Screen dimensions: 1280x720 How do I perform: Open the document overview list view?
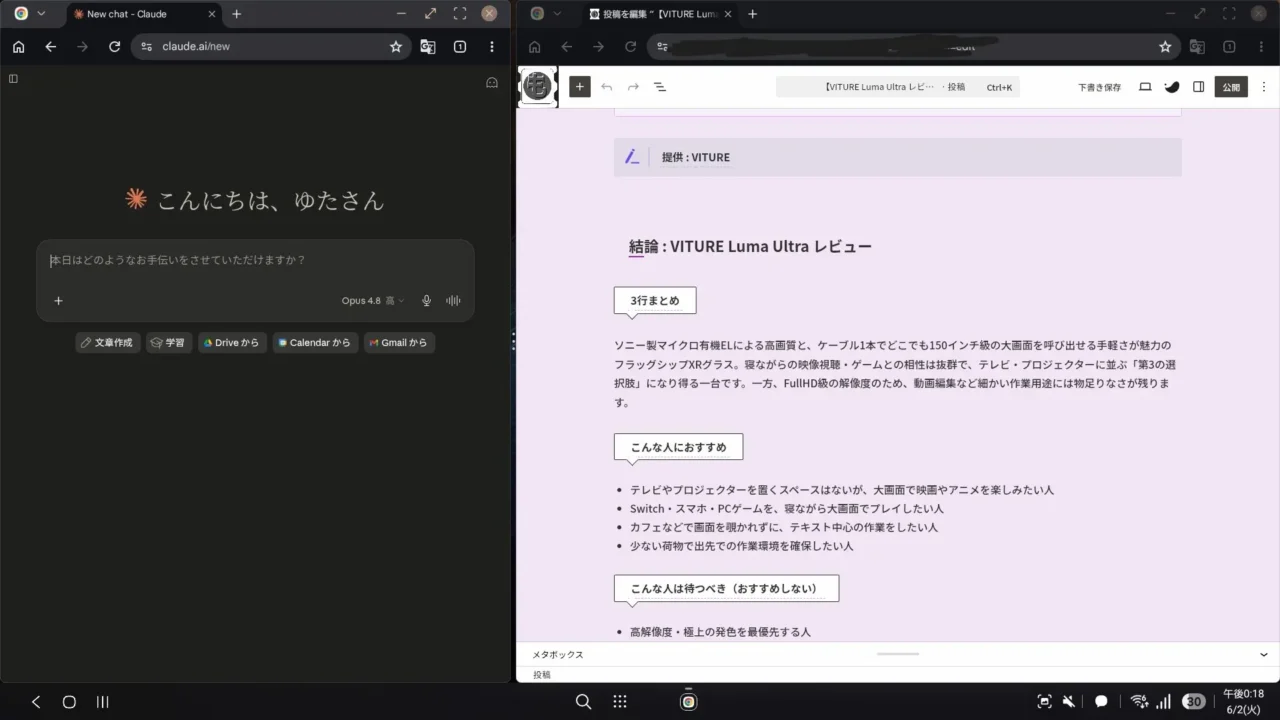point(660,87)
